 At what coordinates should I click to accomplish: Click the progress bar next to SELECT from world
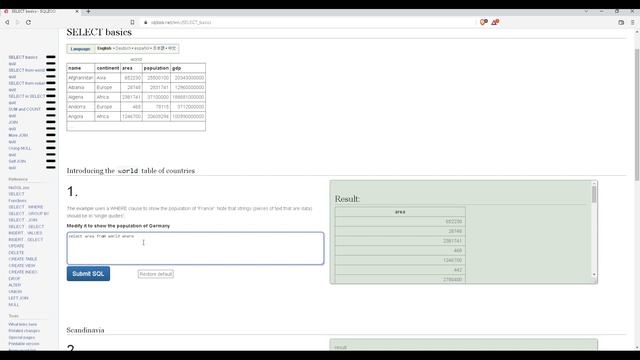pos(51,70)
